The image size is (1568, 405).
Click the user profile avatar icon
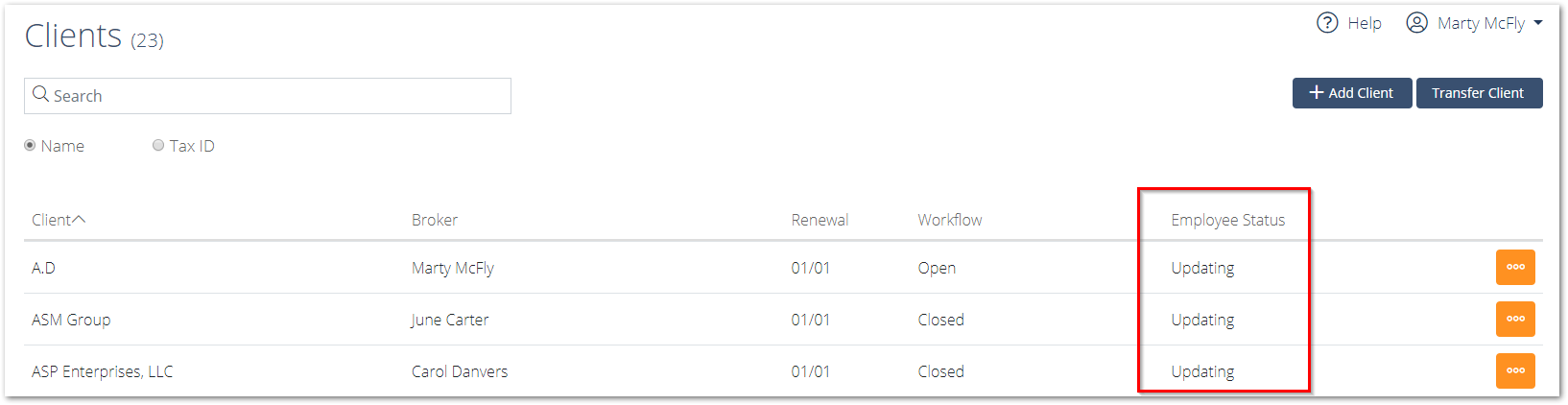(x=1416, y=23)
